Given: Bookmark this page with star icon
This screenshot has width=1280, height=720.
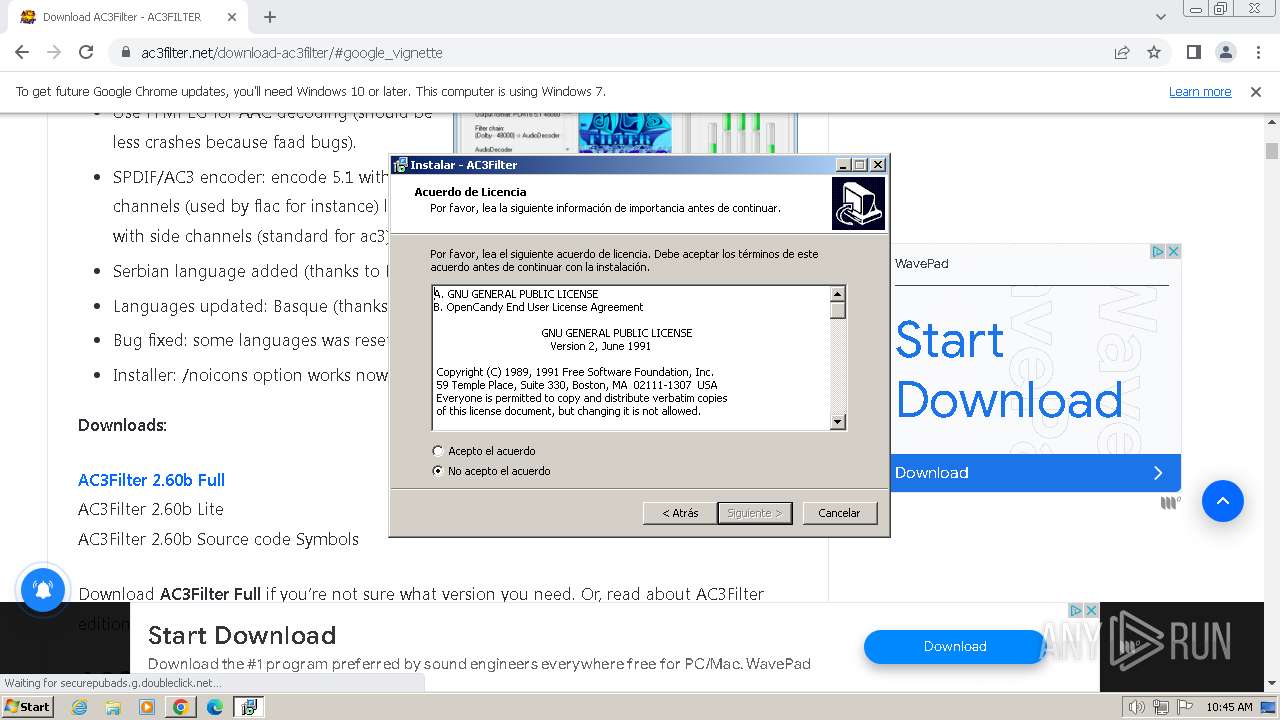Looking at the screenshot, I should [x=1154, y=53].
